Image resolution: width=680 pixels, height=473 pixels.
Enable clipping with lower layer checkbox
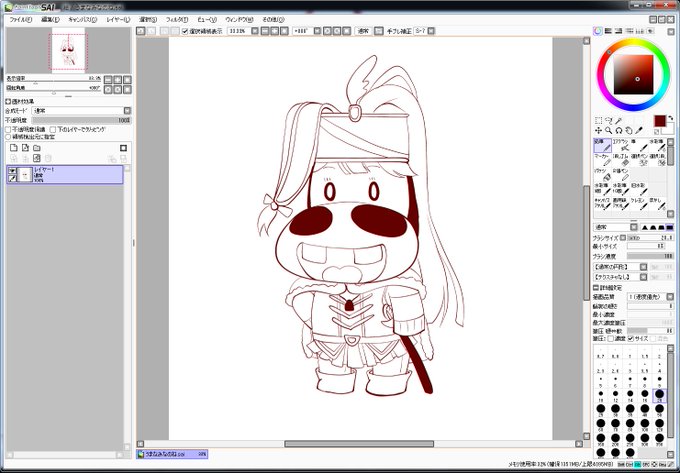point(53,129)
